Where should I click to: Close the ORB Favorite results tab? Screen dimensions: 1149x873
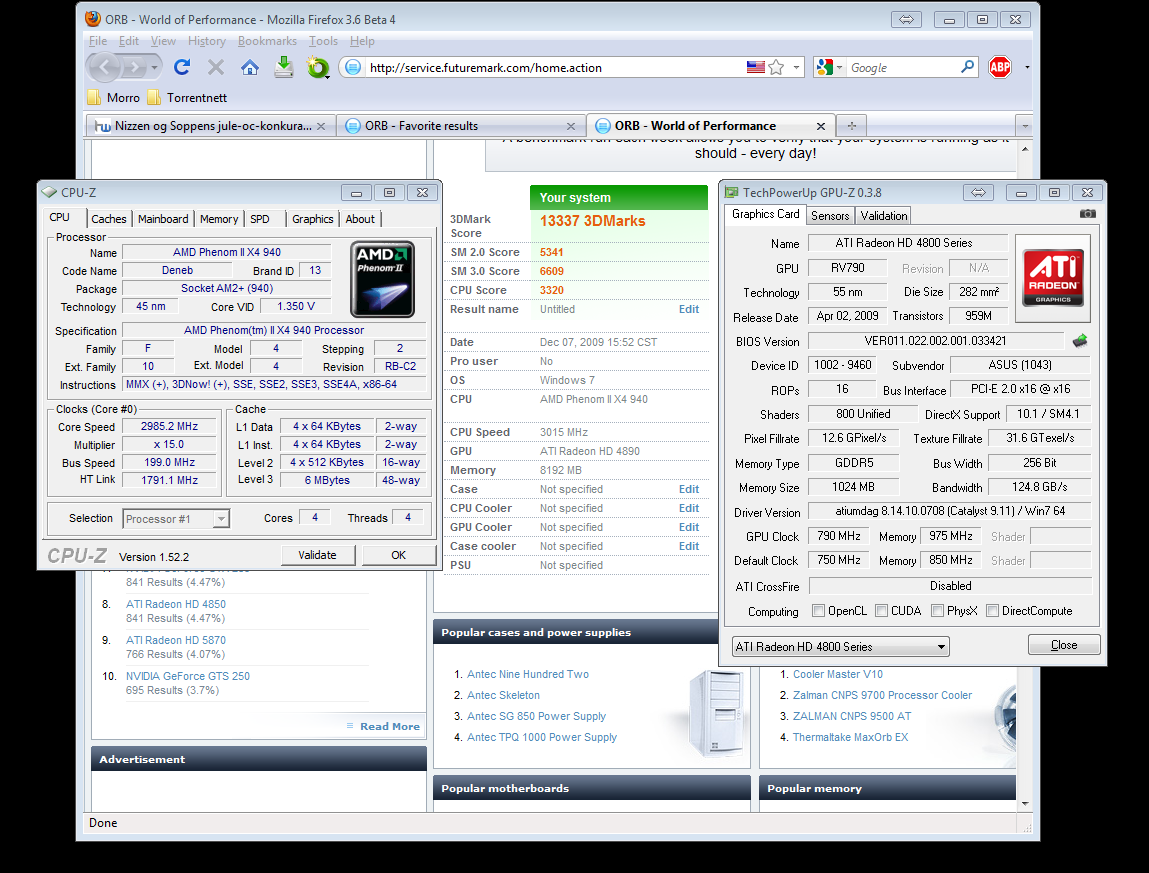[x=571, y=126]
